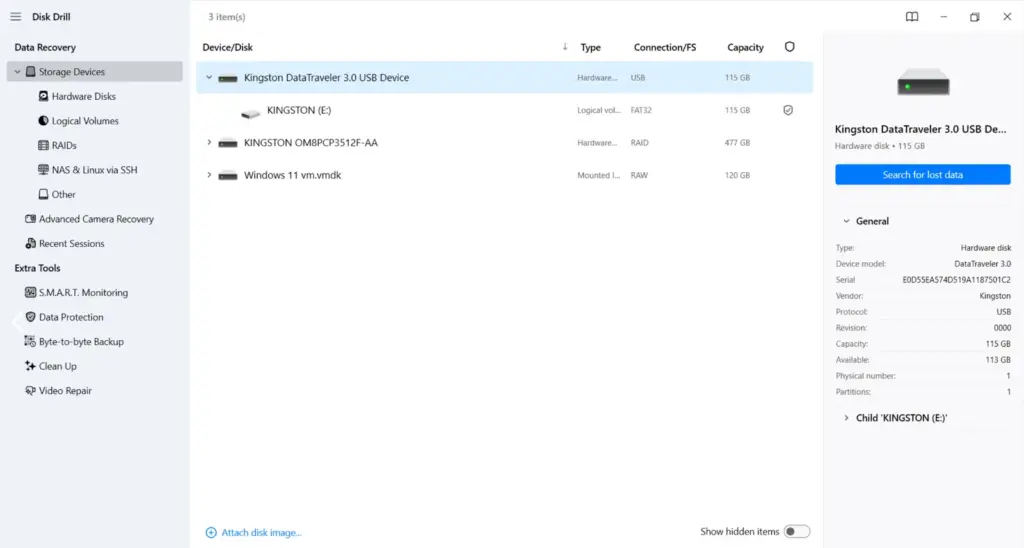1024x548 pixels.
Task: Collapse the Kingston DataTraveler 3.0 row
Action: click(x=209, y=77)
